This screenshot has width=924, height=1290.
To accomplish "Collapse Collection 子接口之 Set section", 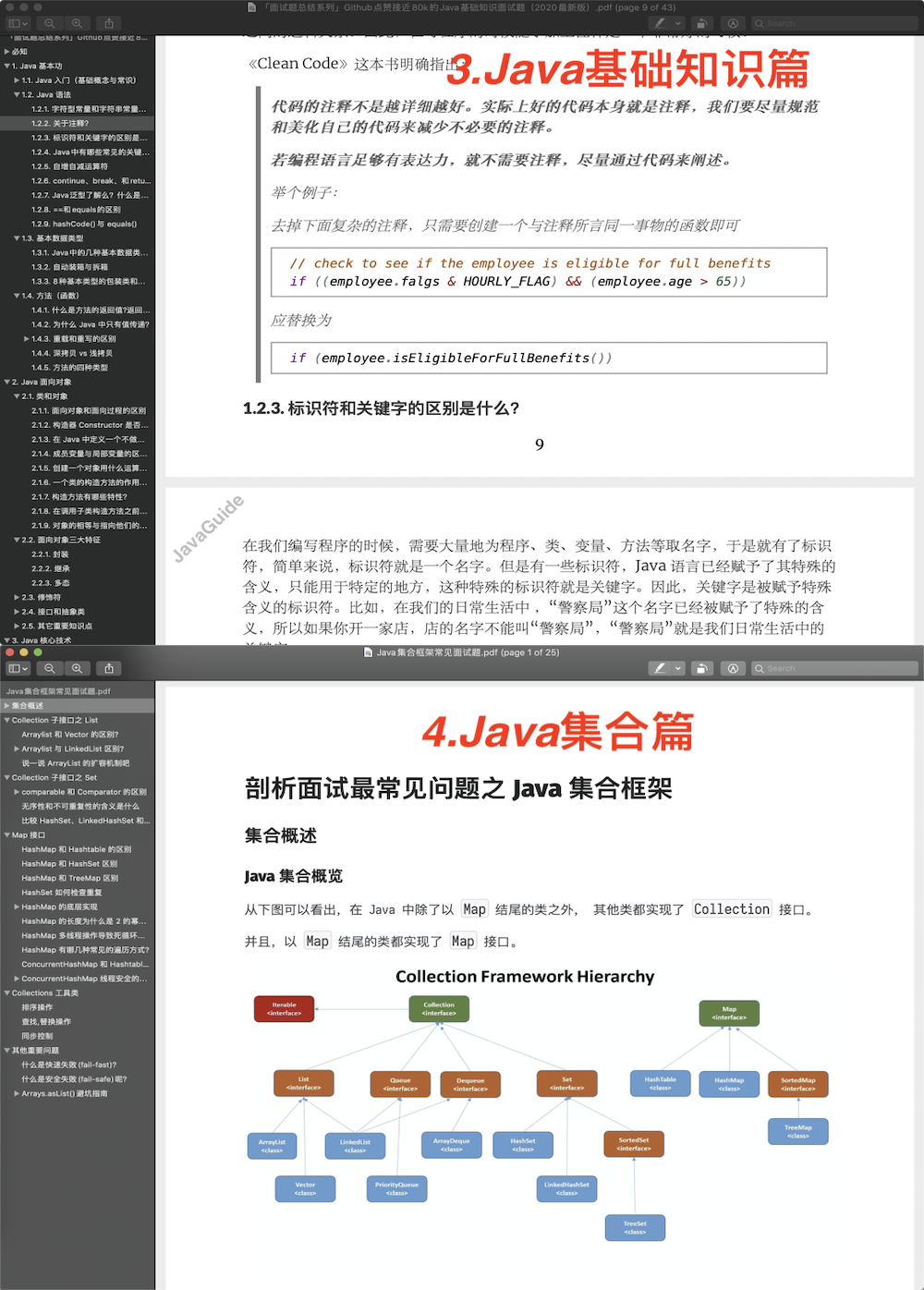I will [7, 778].
